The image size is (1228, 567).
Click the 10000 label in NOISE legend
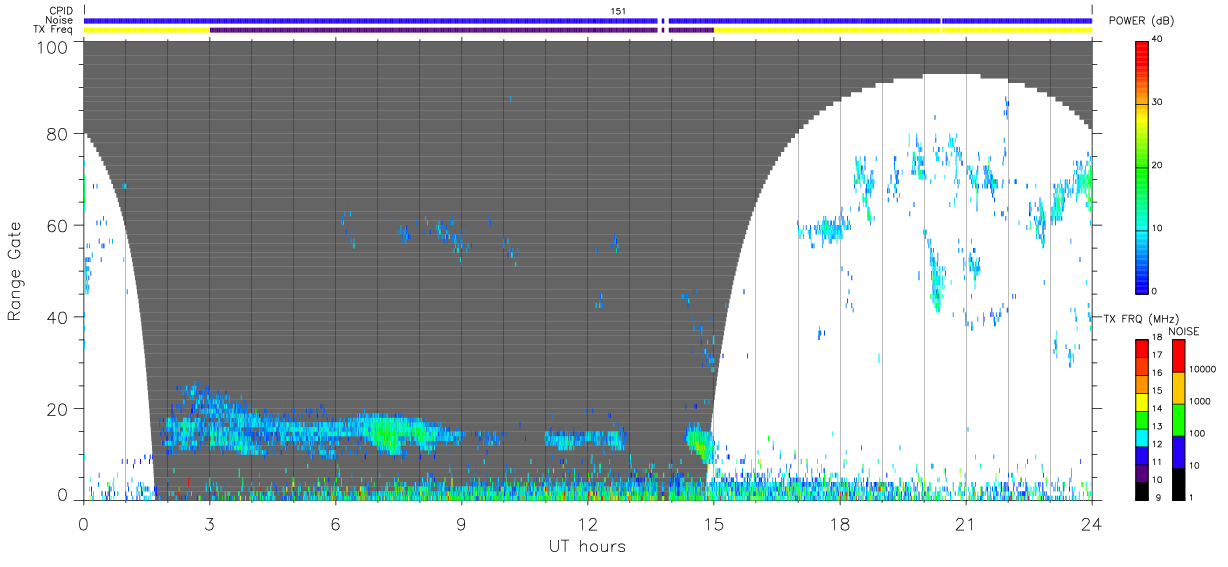[1202, 369]
